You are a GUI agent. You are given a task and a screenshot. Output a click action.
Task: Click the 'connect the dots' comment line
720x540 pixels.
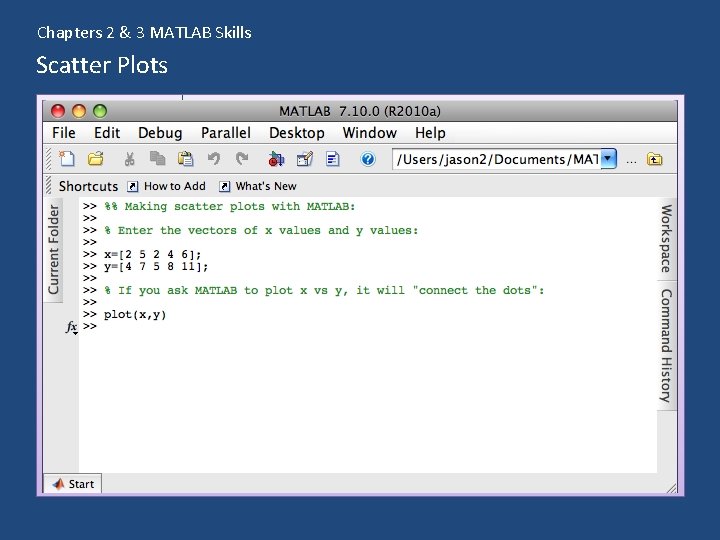(324, 291)
